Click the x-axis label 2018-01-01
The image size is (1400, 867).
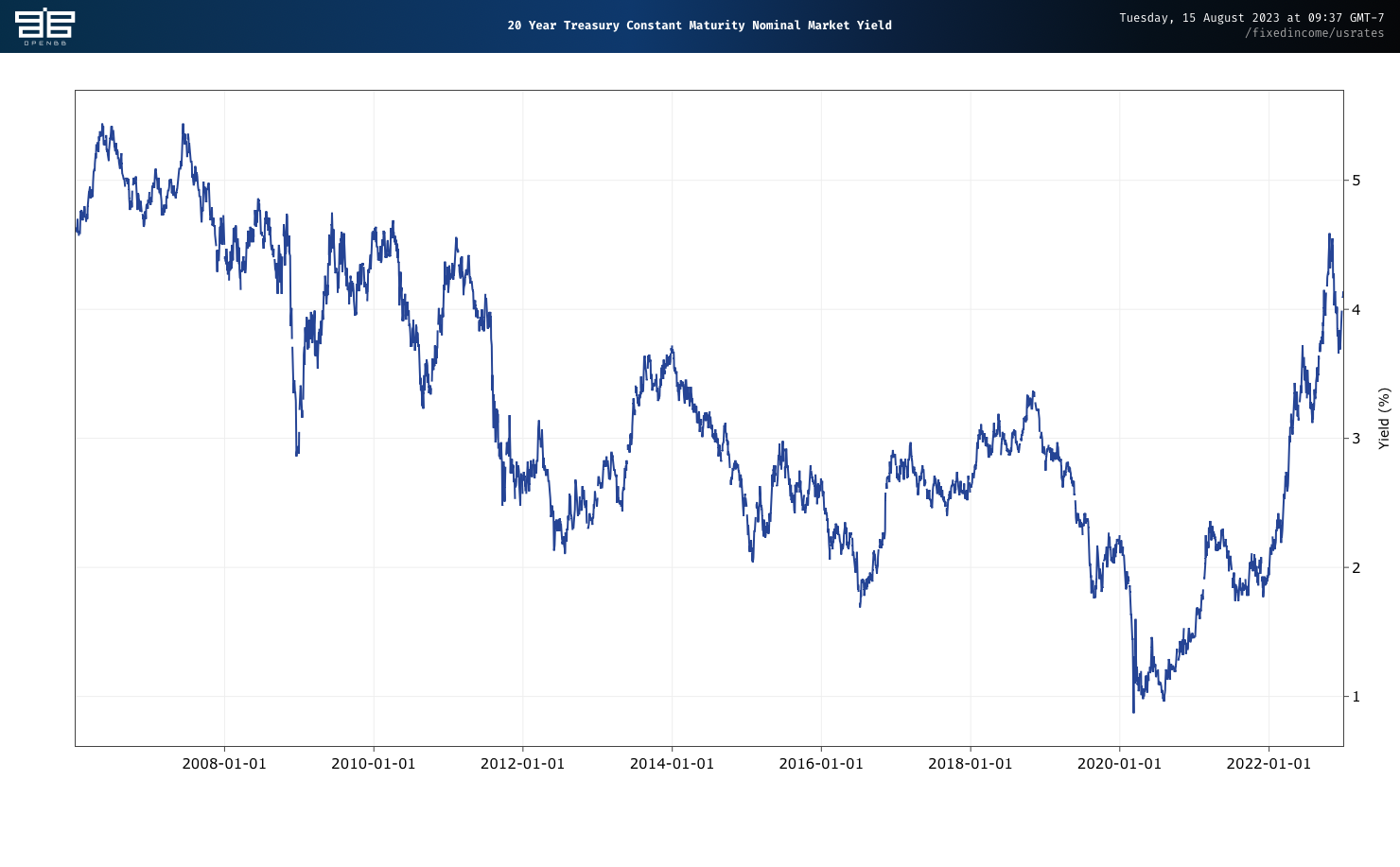click(970, 764)
